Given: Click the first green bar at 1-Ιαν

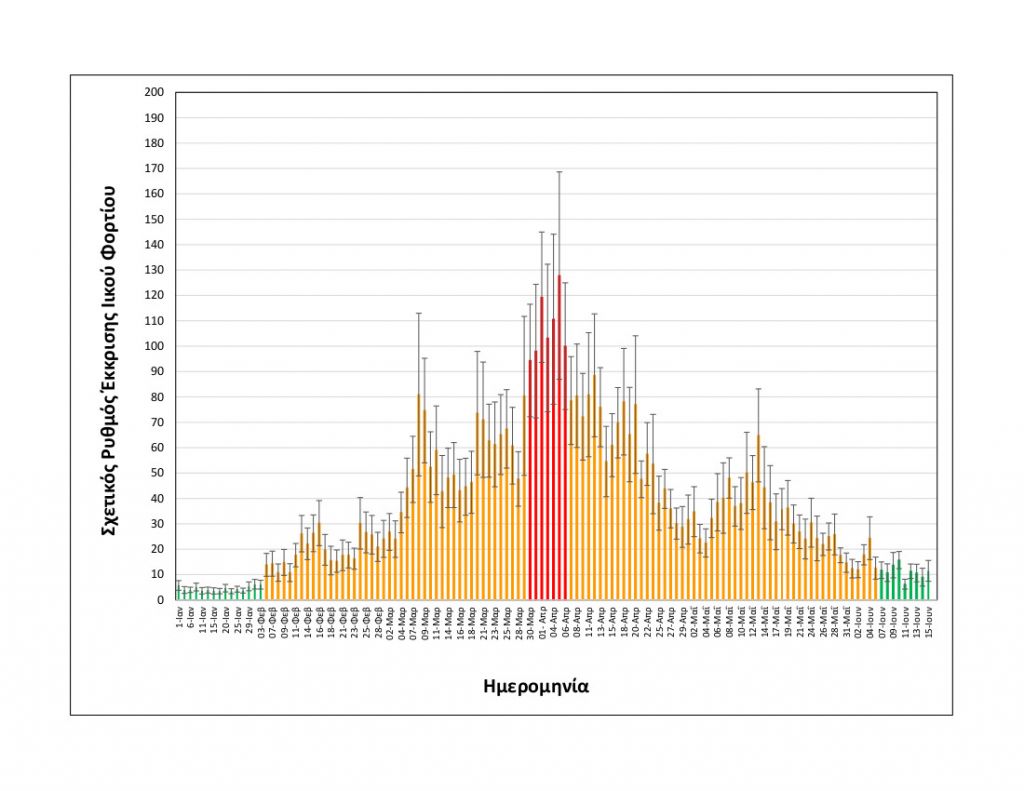Looking at the screenshot, I should tap(178, 594).
